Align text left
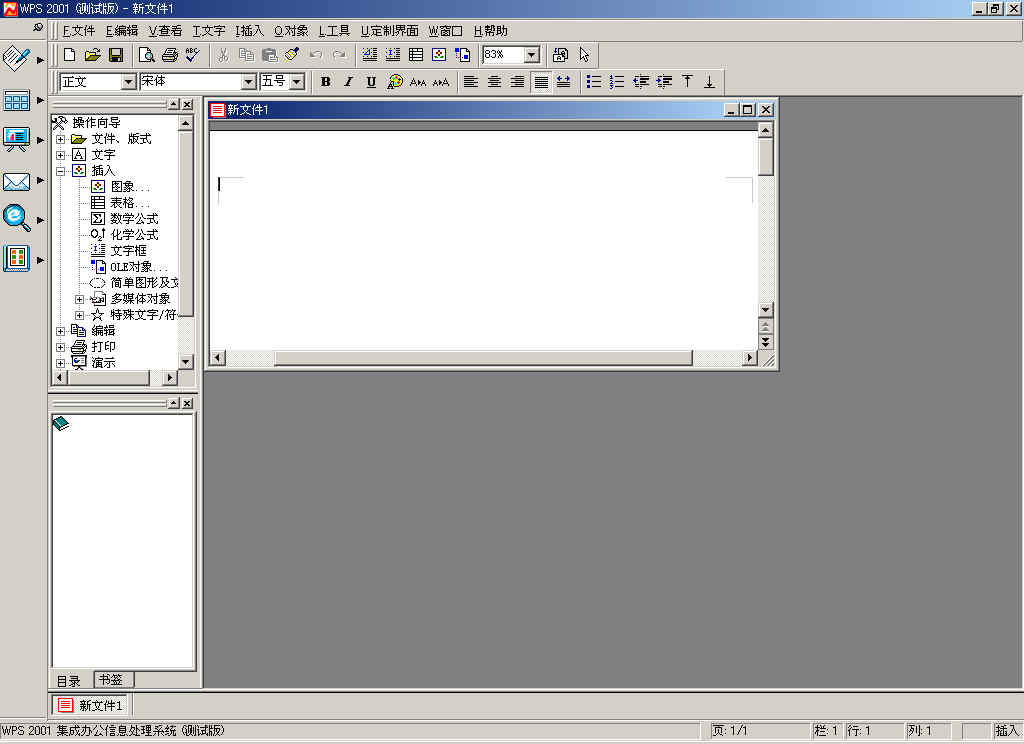The height and width of the screenshot is (744, 1024). tap(471, 82)
